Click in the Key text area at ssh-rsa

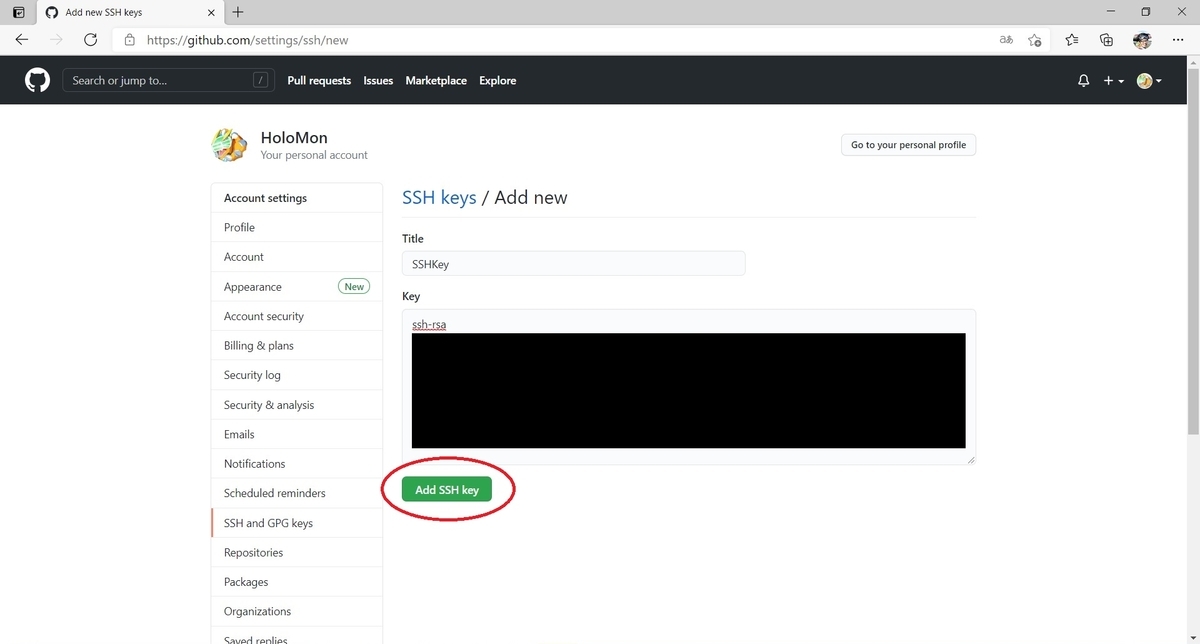[x=429, y=324]
